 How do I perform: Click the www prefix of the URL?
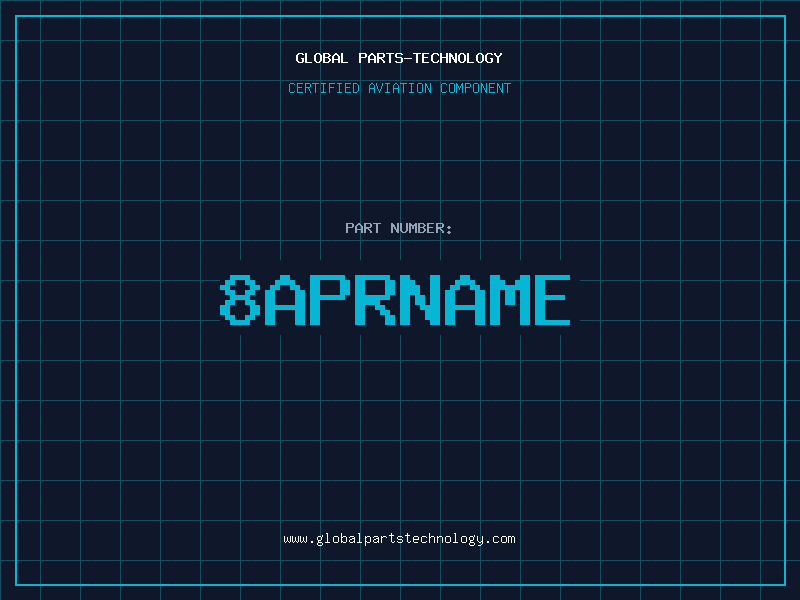point(295,539)
